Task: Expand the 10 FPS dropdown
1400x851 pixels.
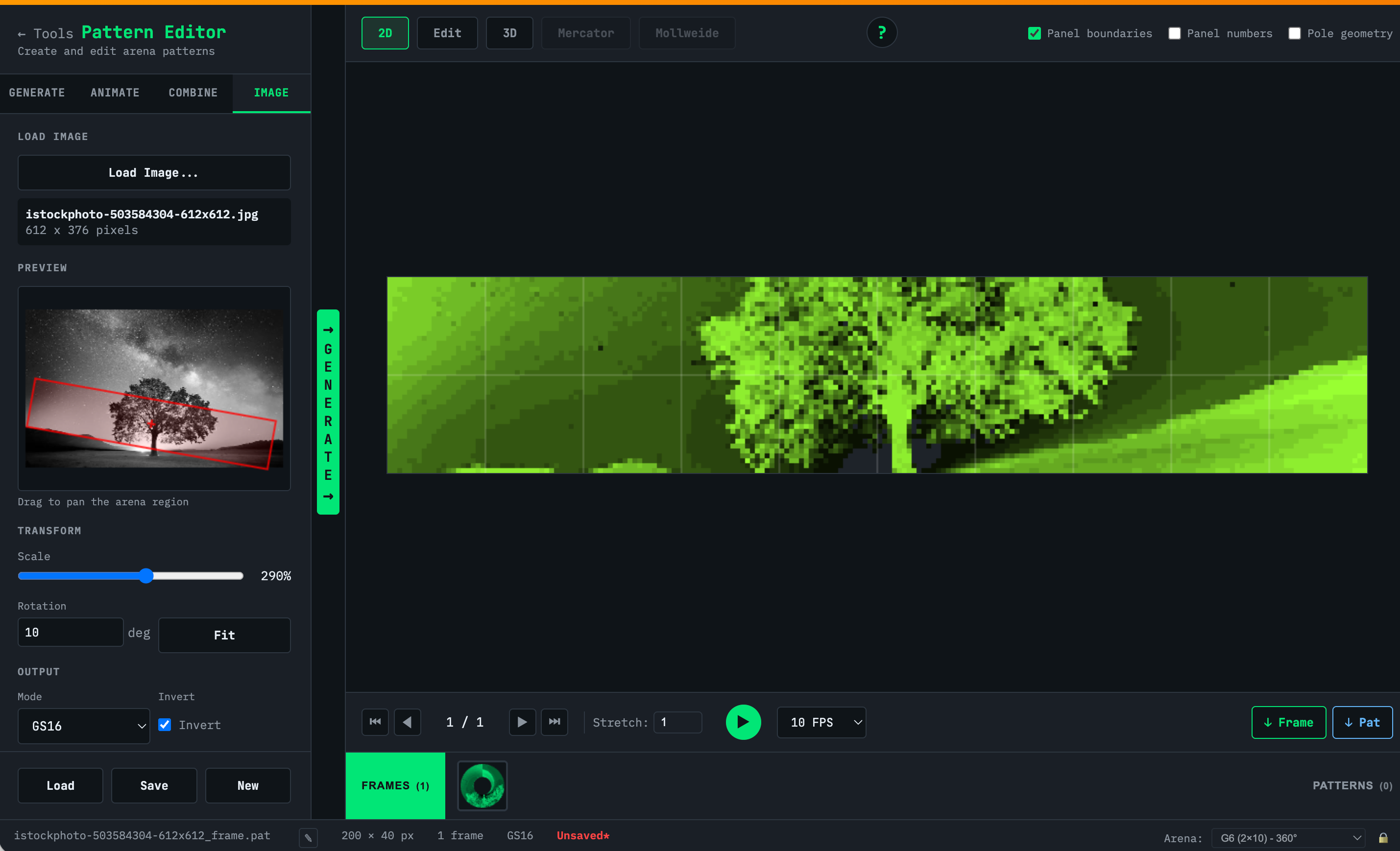Action: click(x=821, y=722)
